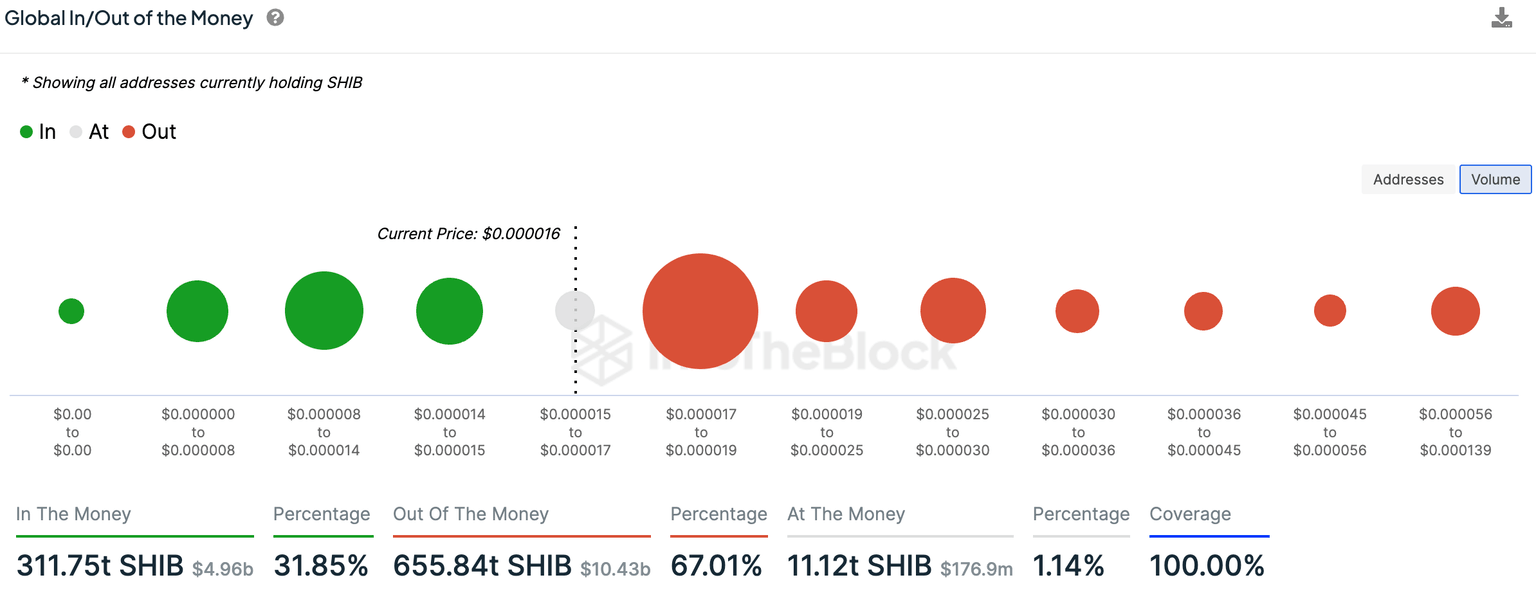Click the download chart icon
1536x607 pixels.
click(1501, 18)
